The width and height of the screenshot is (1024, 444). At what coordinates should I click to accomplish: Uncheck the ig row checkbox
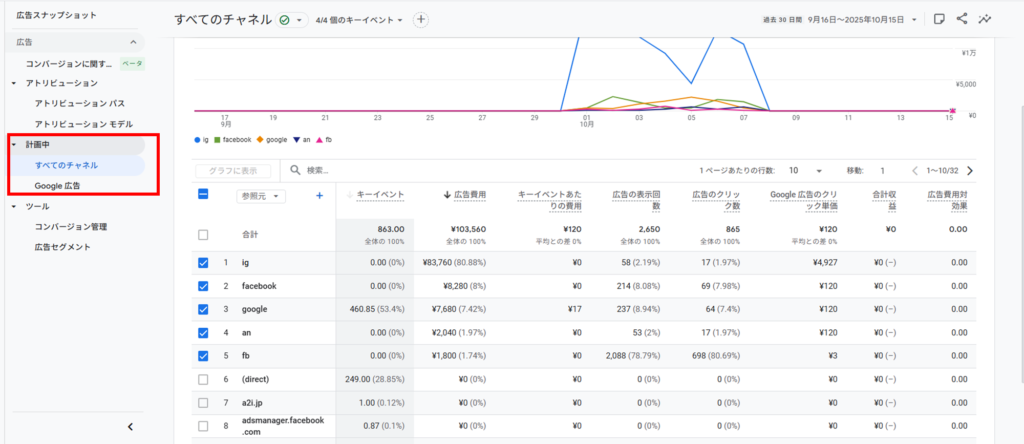[204, 262]
